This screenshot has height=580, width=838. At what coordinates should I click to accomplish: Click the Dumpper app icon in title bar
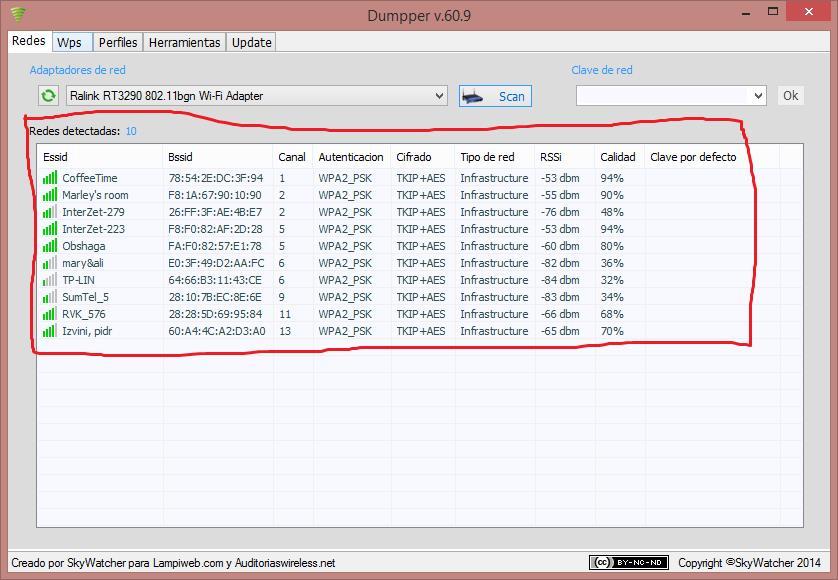pos(18,14)
